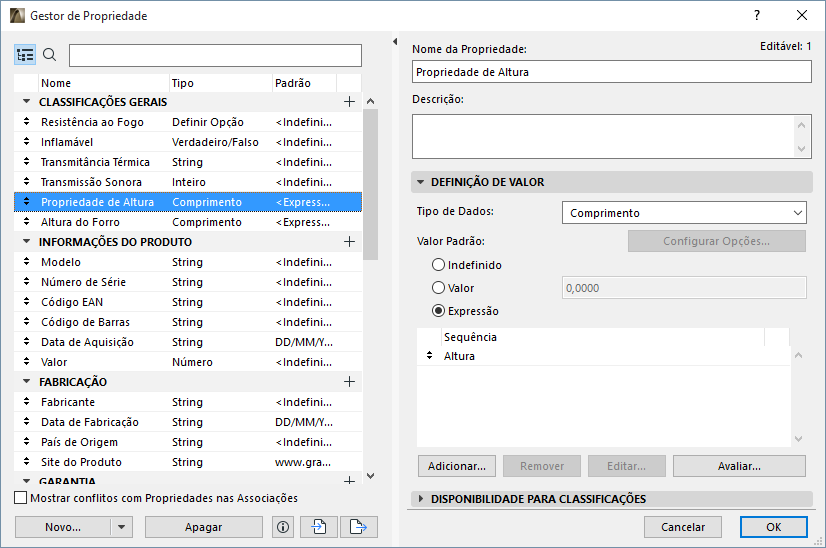
Task: Confirm with the OK button
Action: pyautogui.click(x=773, y=527)
